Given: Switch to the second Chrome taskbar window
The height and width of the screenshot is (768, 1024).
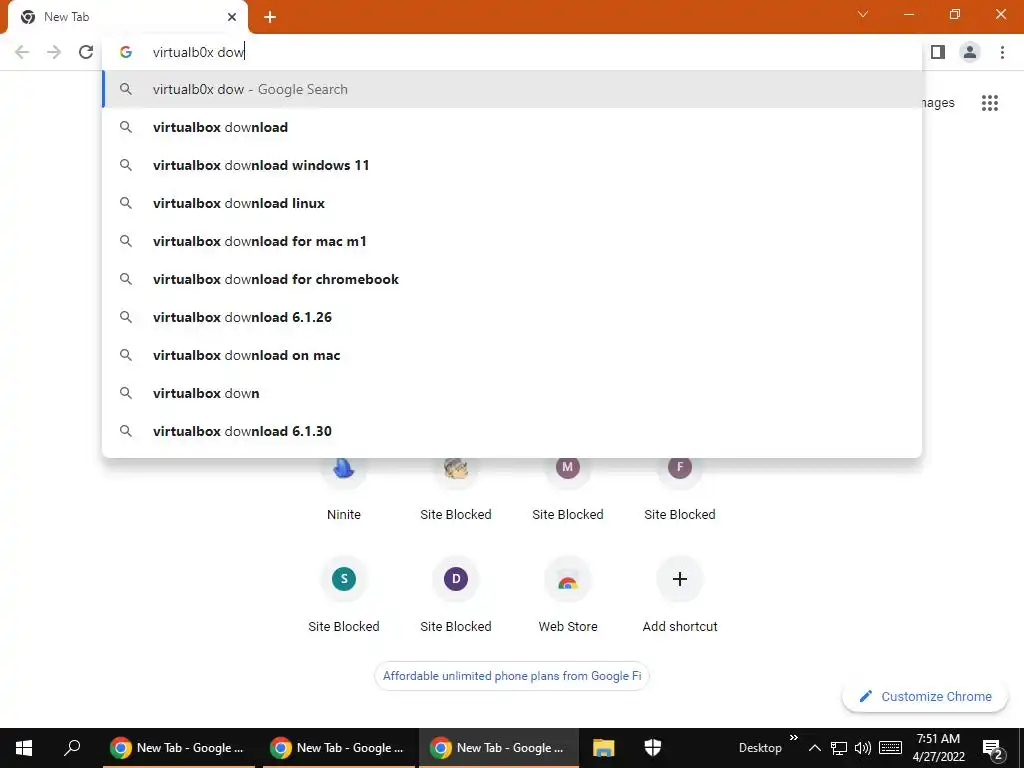Looking at the screenshot, I should coord(339,748).
